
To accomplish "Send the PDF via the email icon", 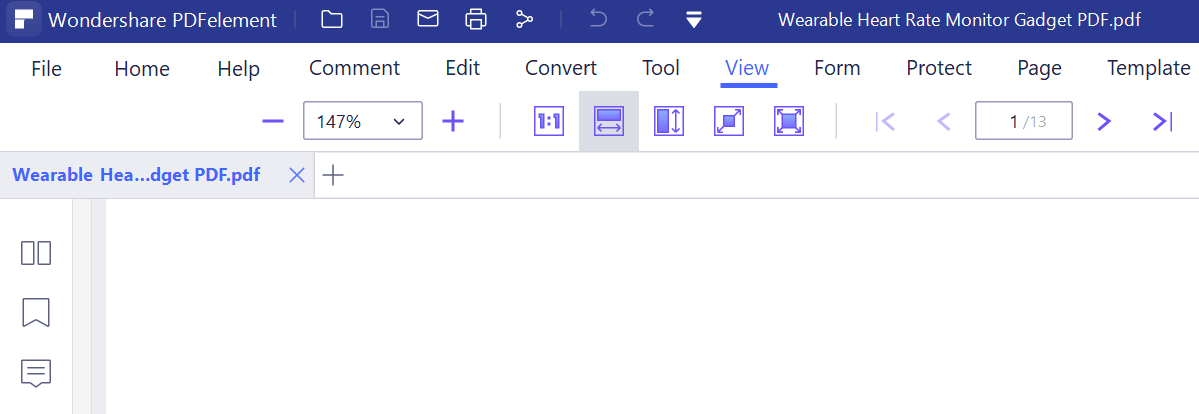I will [x=427, y=19].
